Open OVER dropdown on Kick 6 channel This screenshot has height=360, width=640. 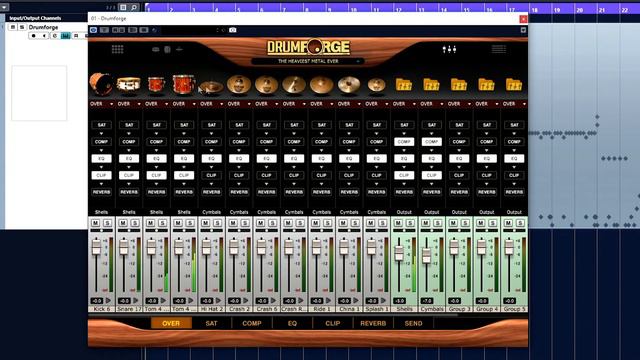pyautogui.click(x=102, y=104)
